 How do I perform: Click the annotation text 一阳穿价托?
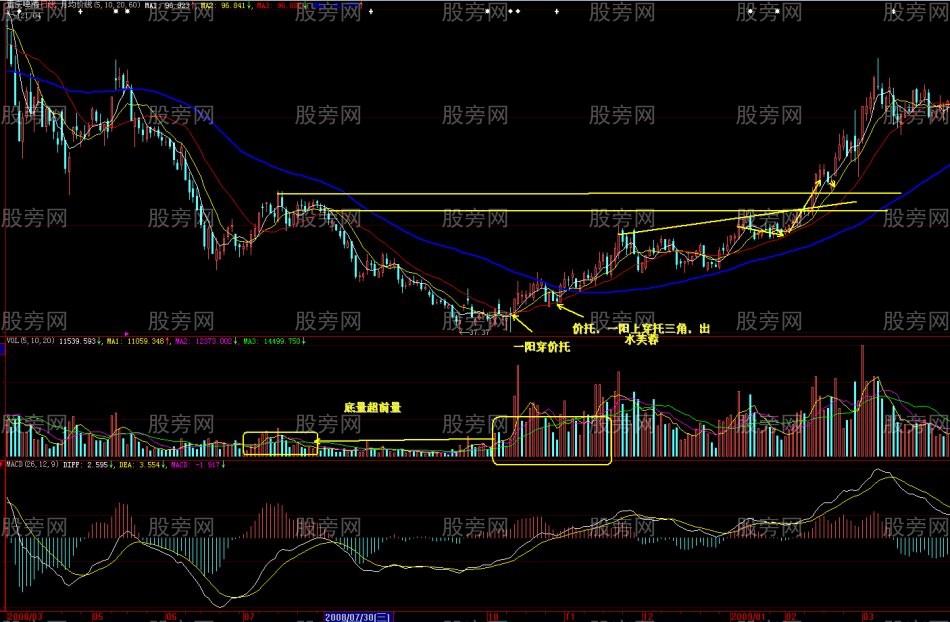(542, 347)
